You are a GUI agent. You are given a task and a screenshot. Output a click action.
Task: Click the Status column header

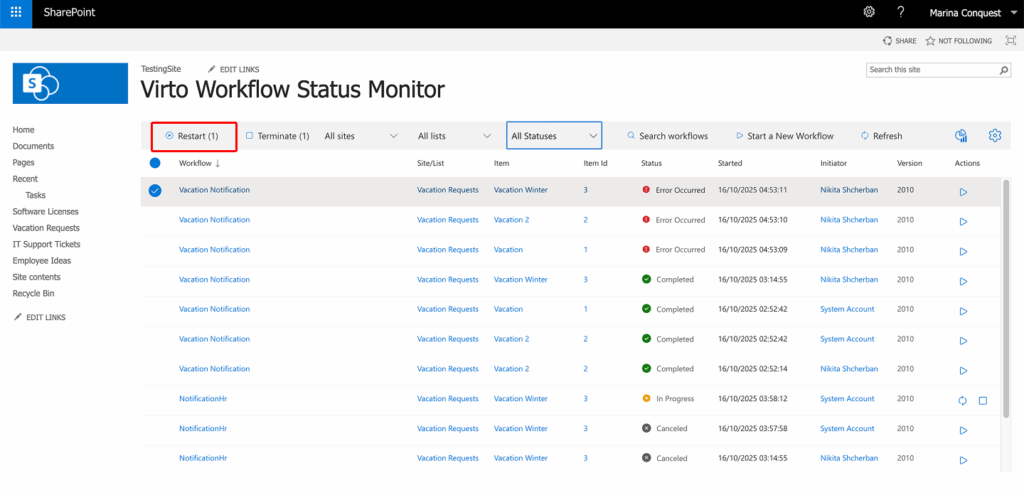(x=651, y=163)
